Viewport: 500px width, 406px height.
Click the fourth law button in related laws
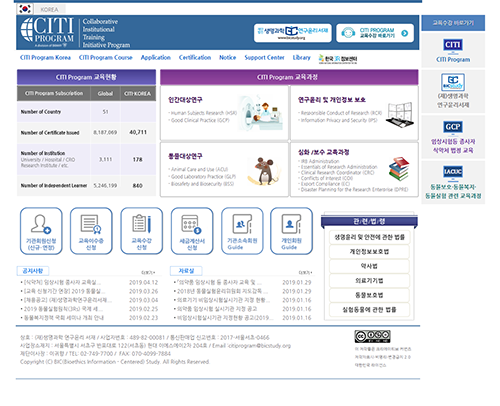pyautogui.click(x=369, y=281)
